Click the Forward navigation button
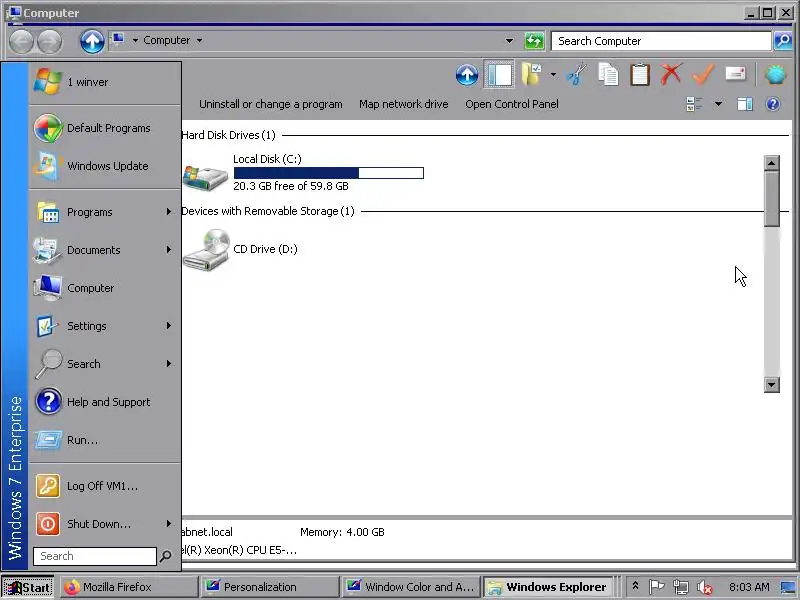Viewport: 800px width, 600px height. [49, 41]
